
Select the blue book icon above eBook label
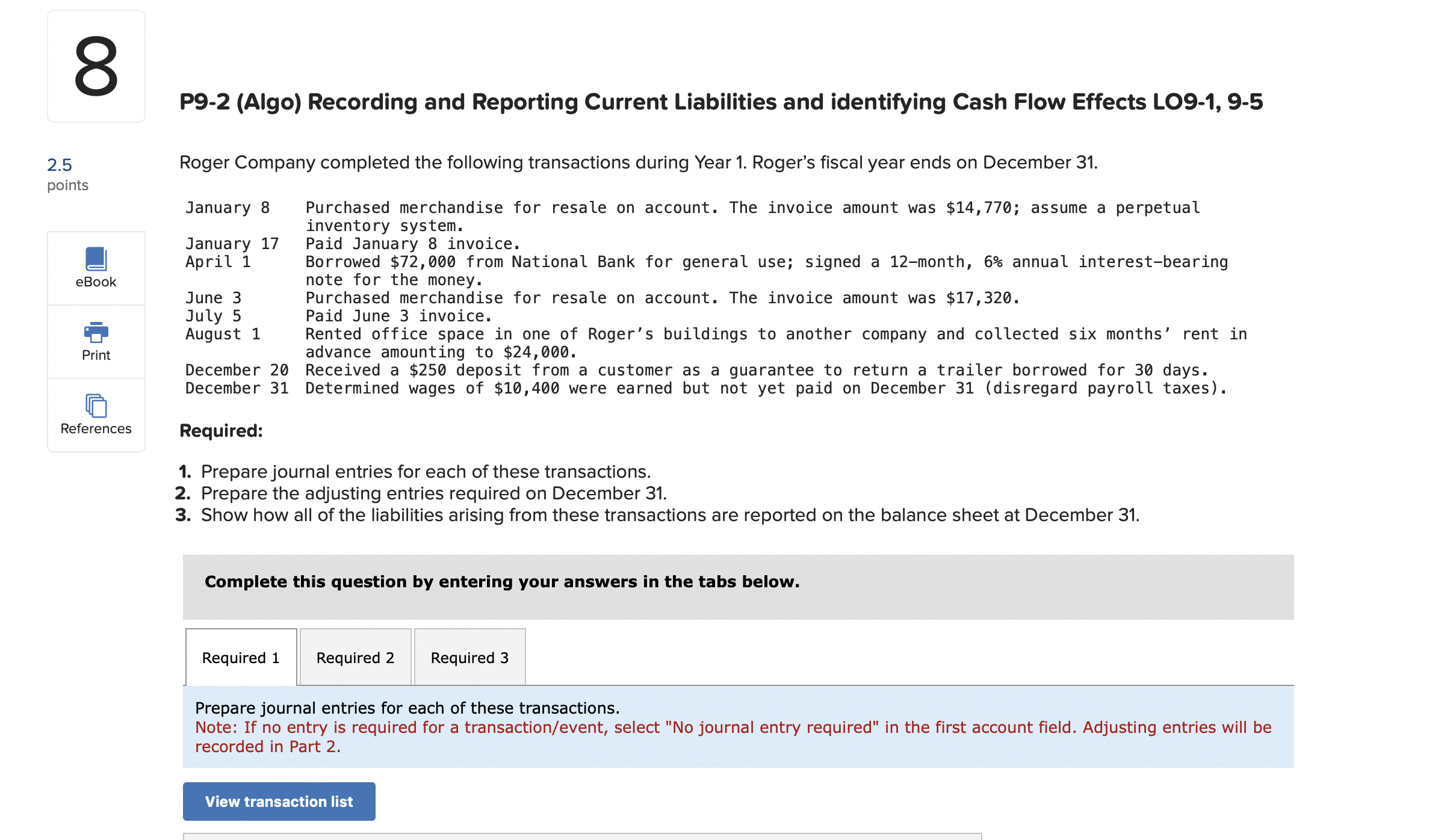point(96,259)
